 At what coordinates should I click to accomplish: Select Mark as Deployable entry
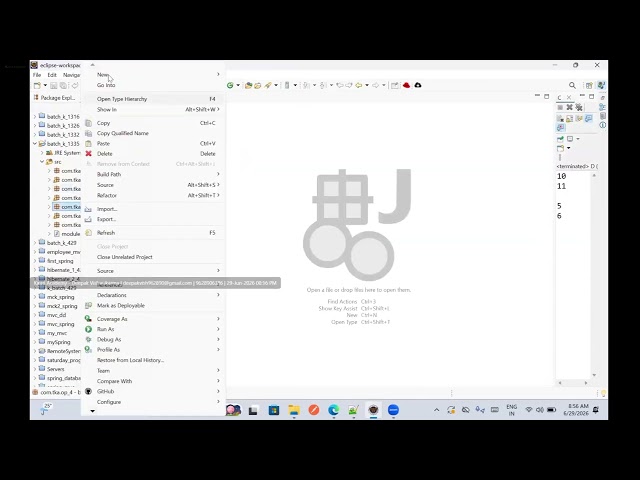pyautogui.click(x=154, y=305)
